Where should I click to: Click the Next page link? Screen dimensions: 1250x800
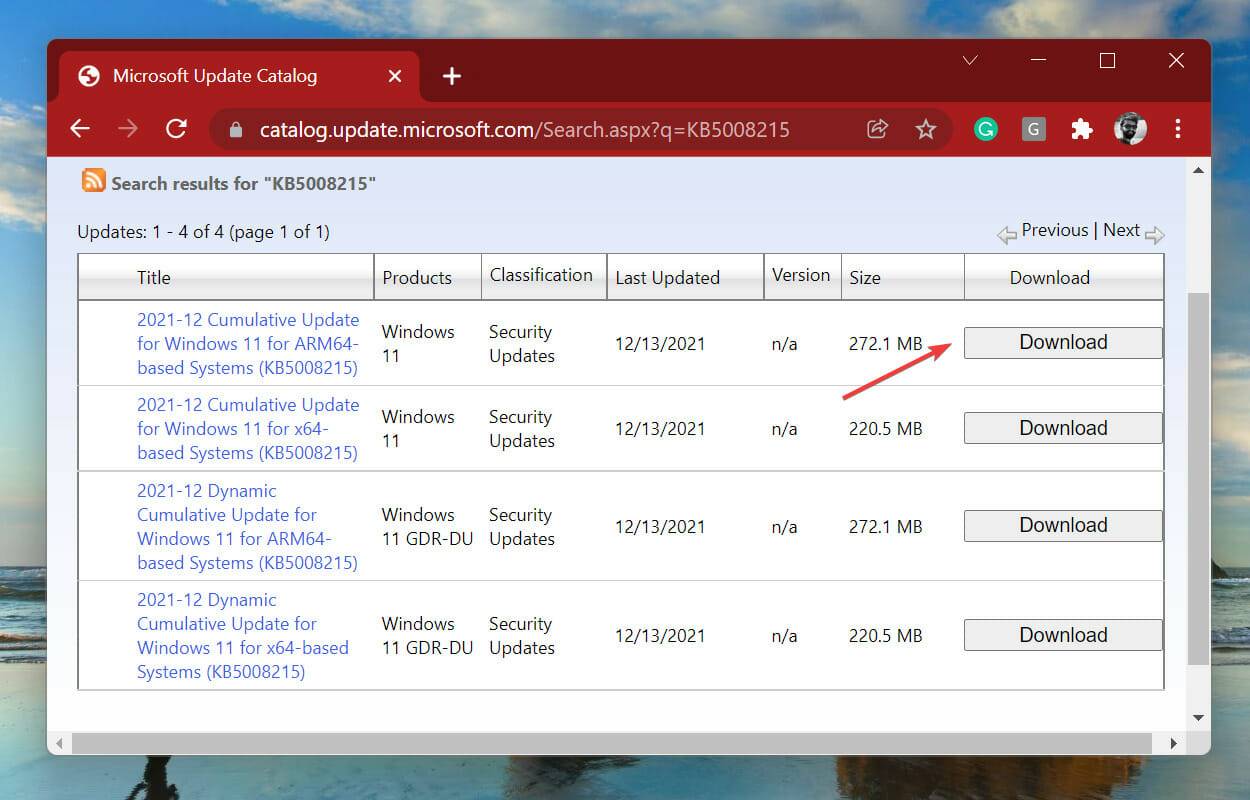tap(1122, 230)
